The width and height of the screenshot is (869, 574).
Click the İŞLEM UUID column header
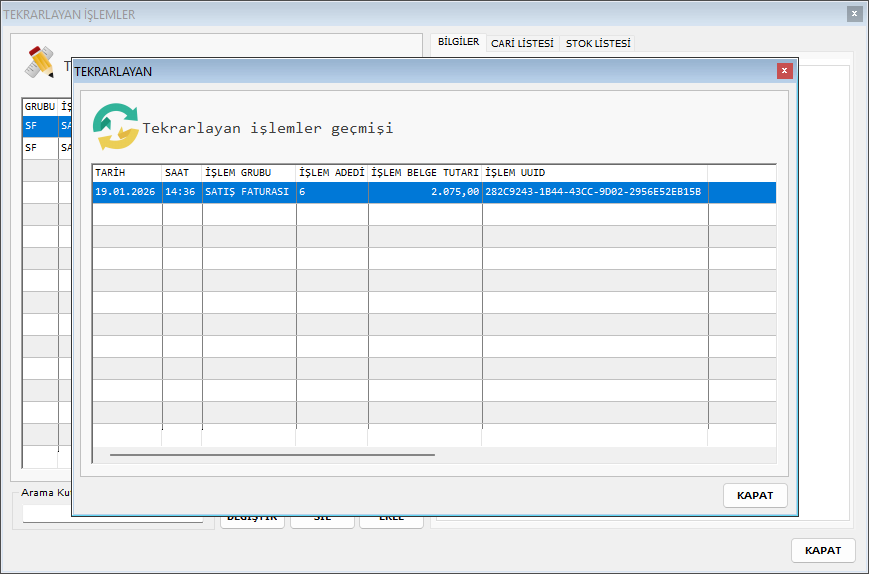tap(594, 173)
